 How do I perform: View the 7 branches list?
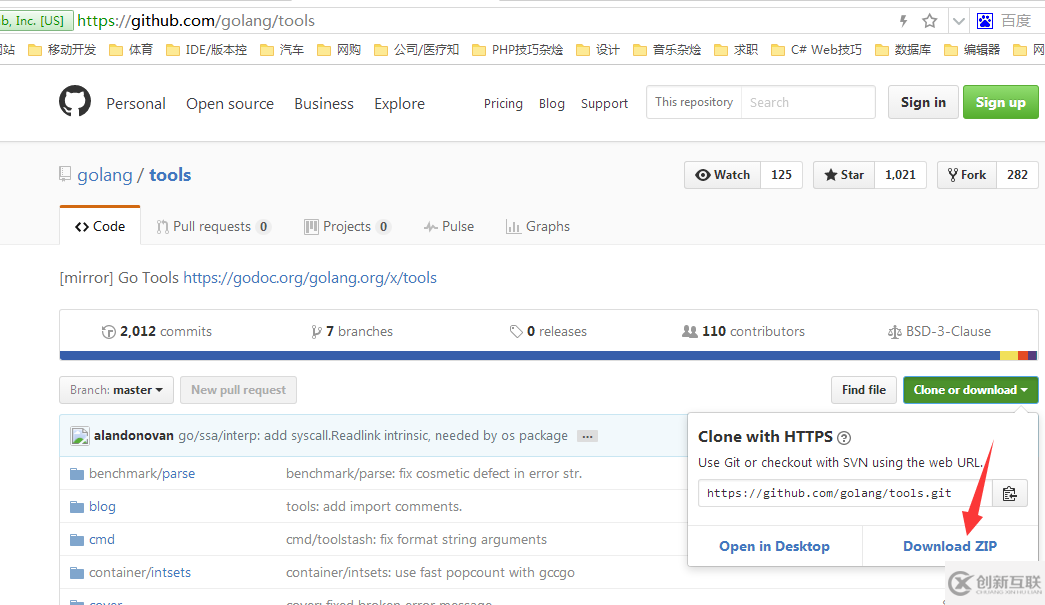click(x=352, y=331)
